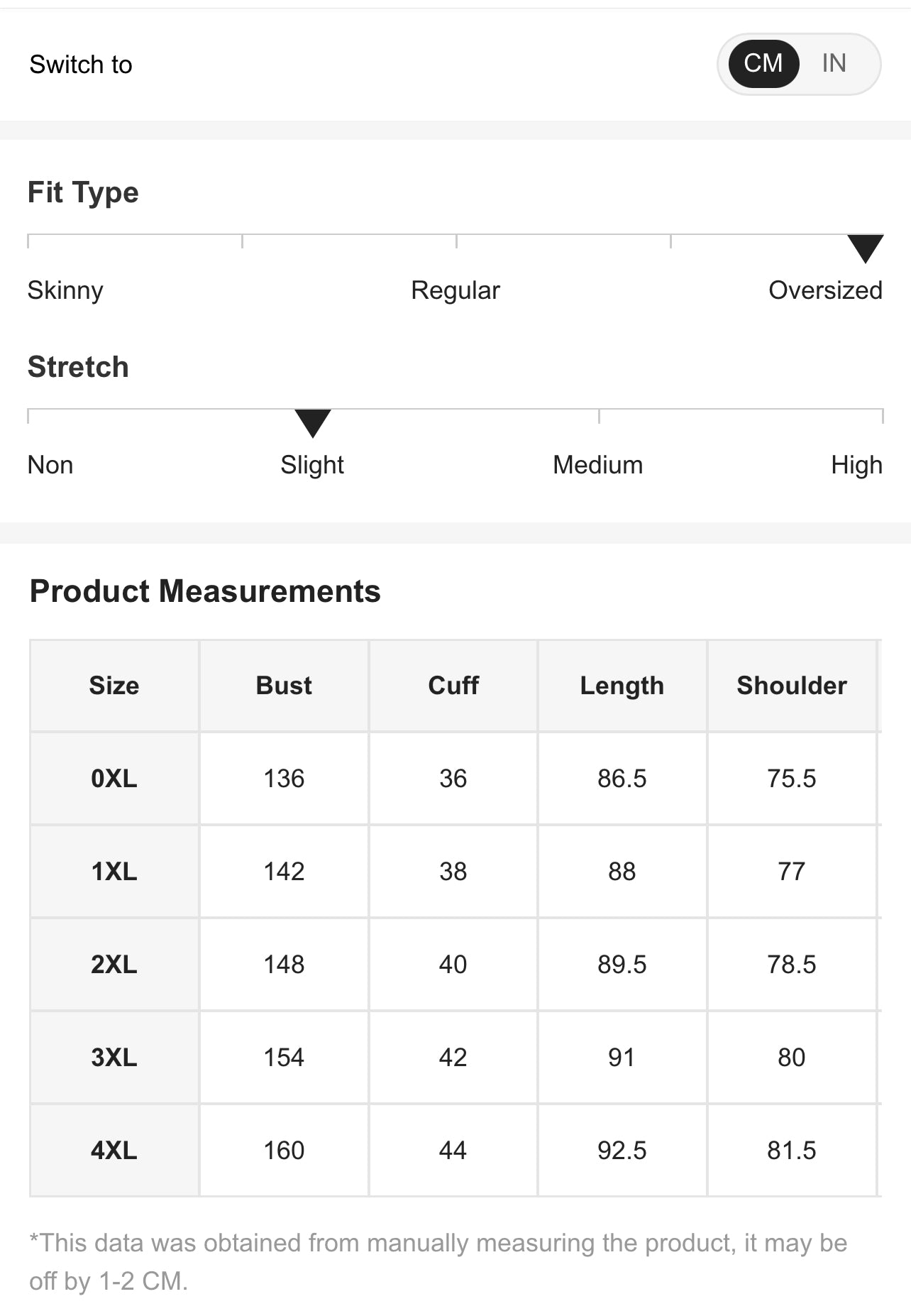911x1316 pixels.
Task: Click the Medium stretch label
Action: (x=597, y=465)
